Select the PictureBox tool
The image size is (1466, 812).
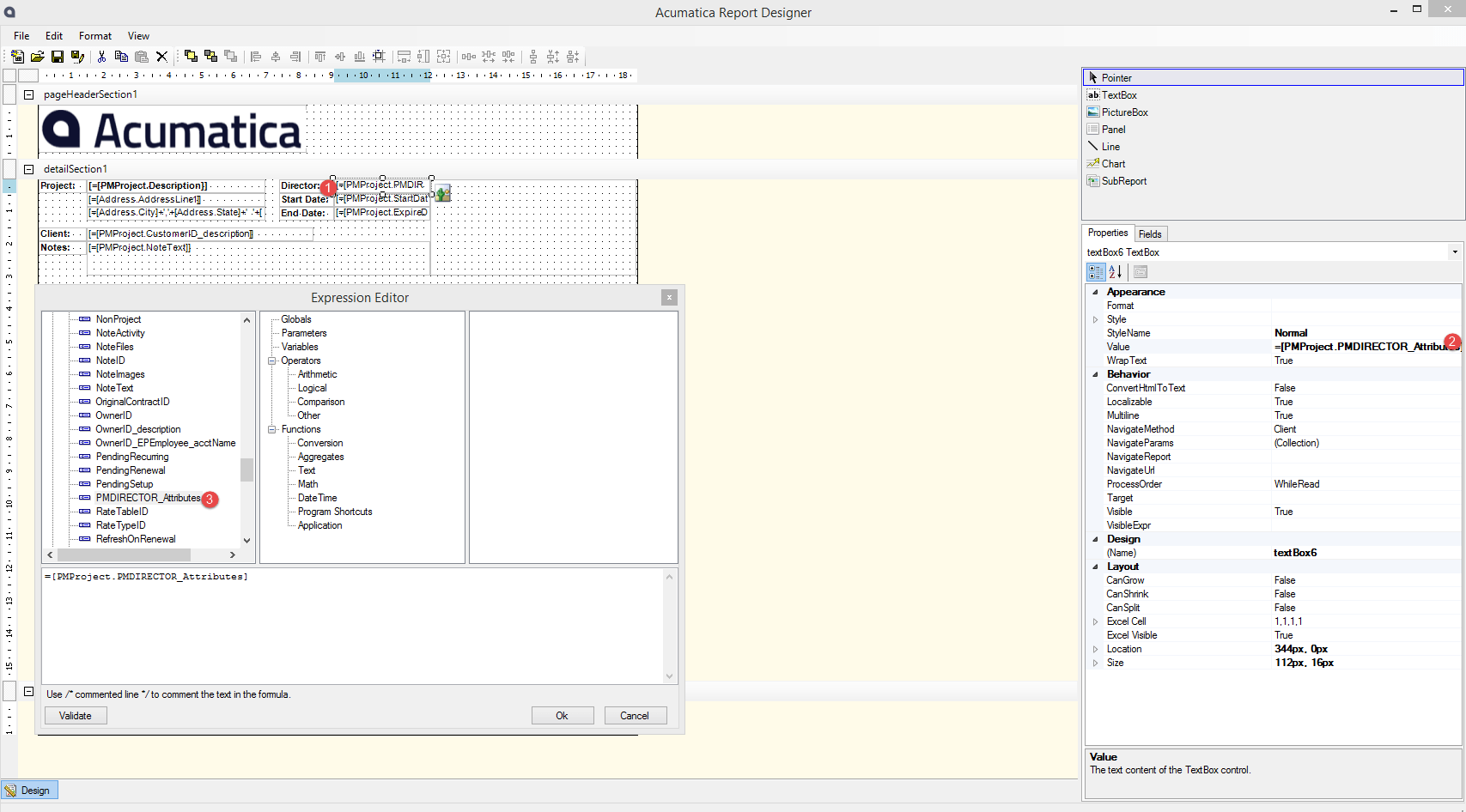click(x=1124, y=112)
